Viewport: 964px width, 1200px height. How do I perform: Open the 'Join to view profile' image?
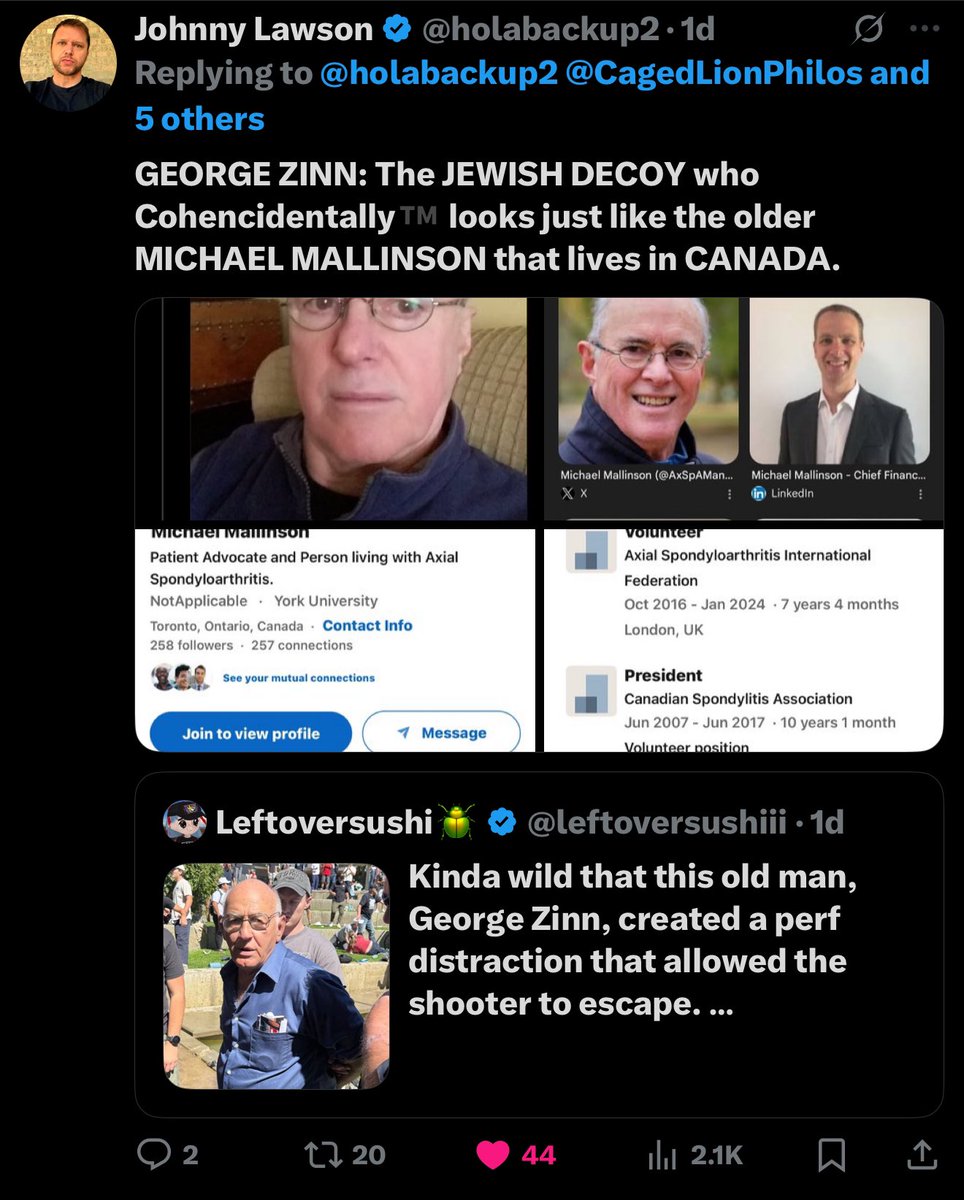pos(336,641)
